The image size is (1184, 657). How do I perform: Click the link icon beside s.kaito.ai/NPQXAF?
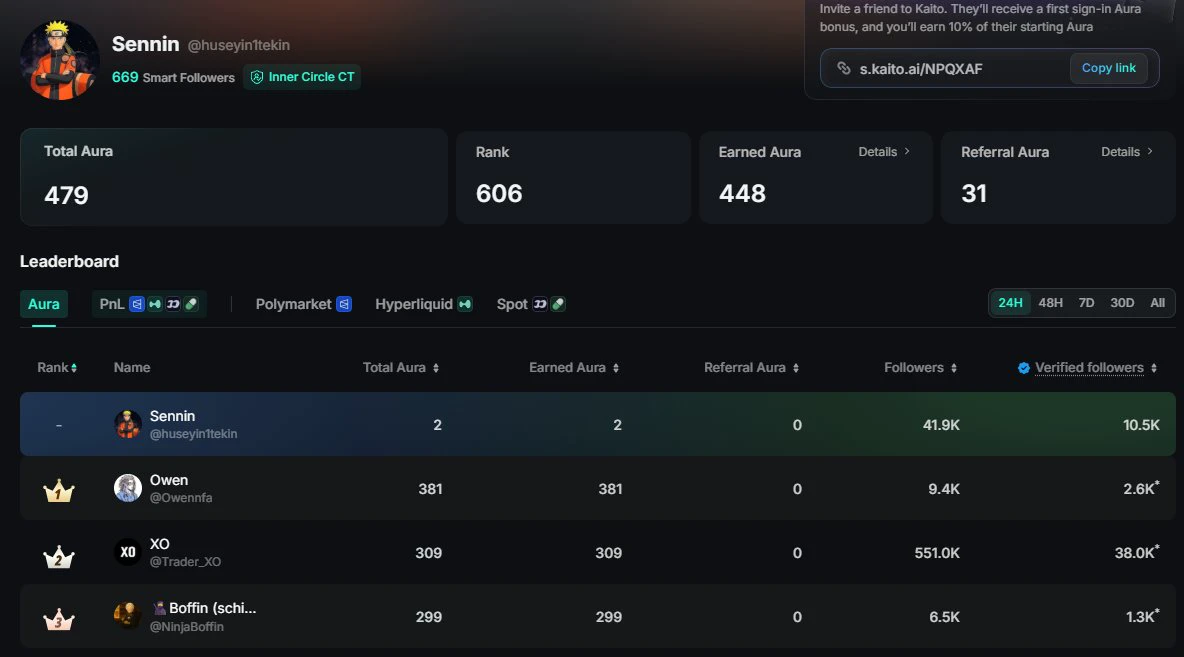click(x=843, y=68)
